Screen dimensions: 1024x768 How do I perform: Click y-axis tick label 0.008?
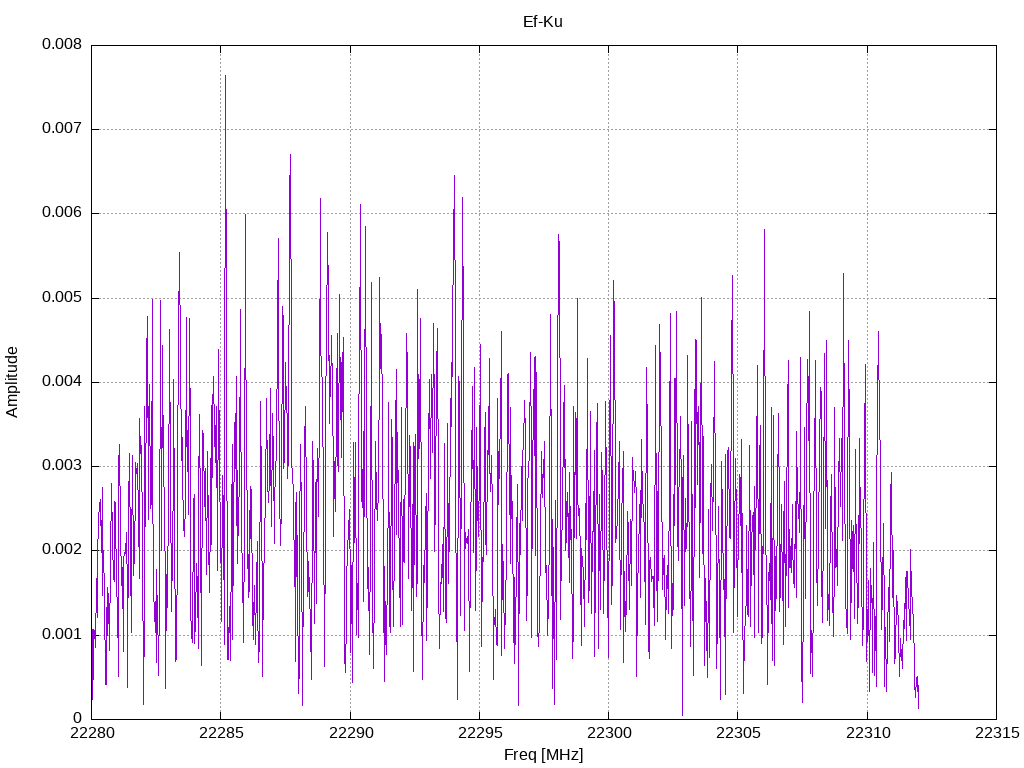(62, 44)
